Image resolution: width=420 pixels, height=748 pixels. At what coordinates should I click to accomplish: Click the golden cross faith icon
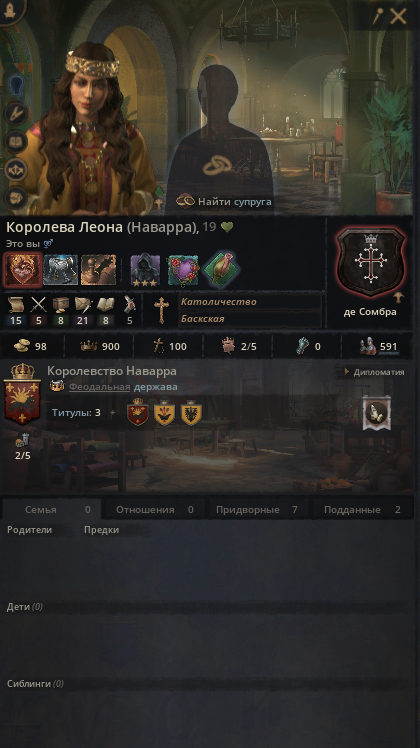(x=161, y=310)
